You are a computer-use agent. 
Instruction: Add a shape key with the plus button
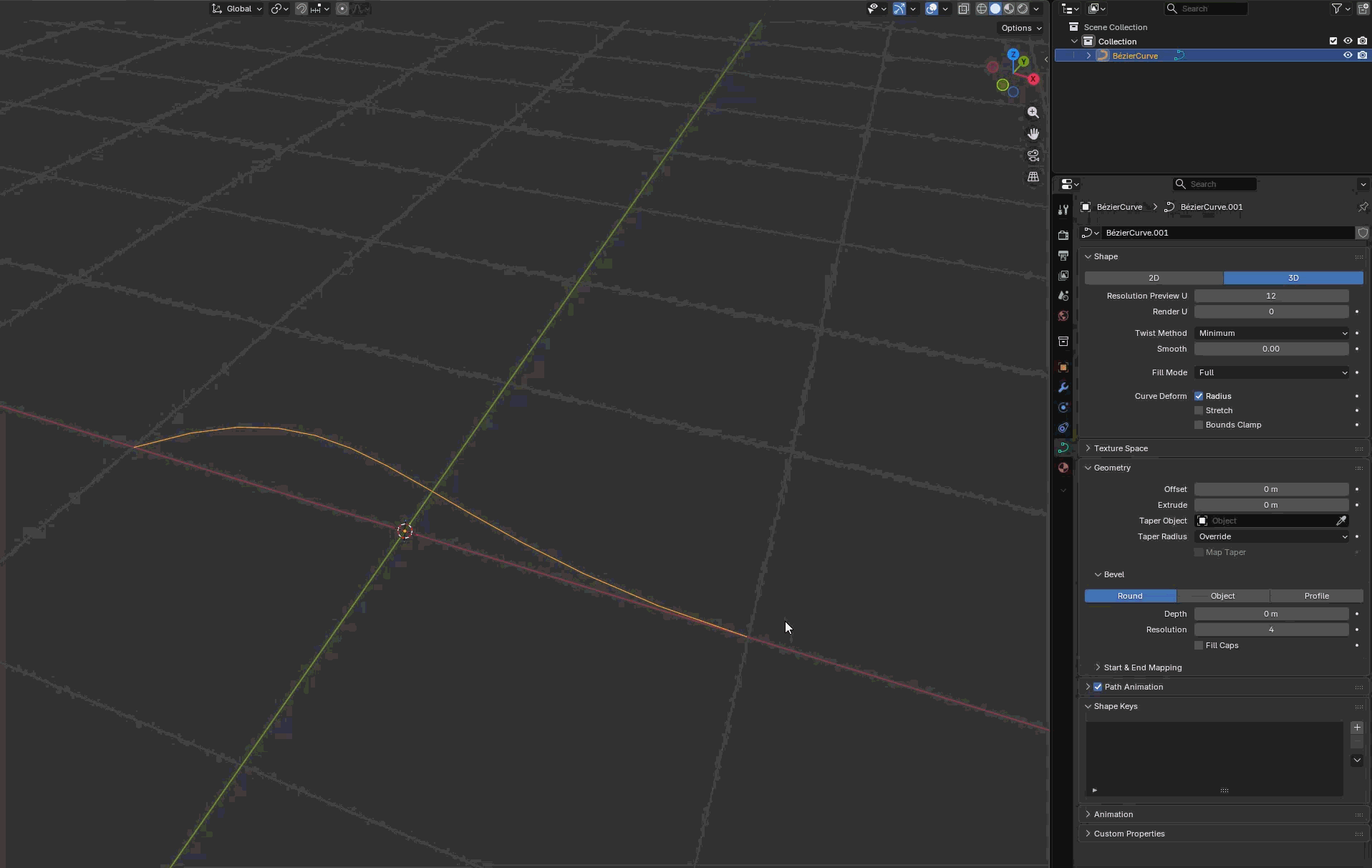1357,728
